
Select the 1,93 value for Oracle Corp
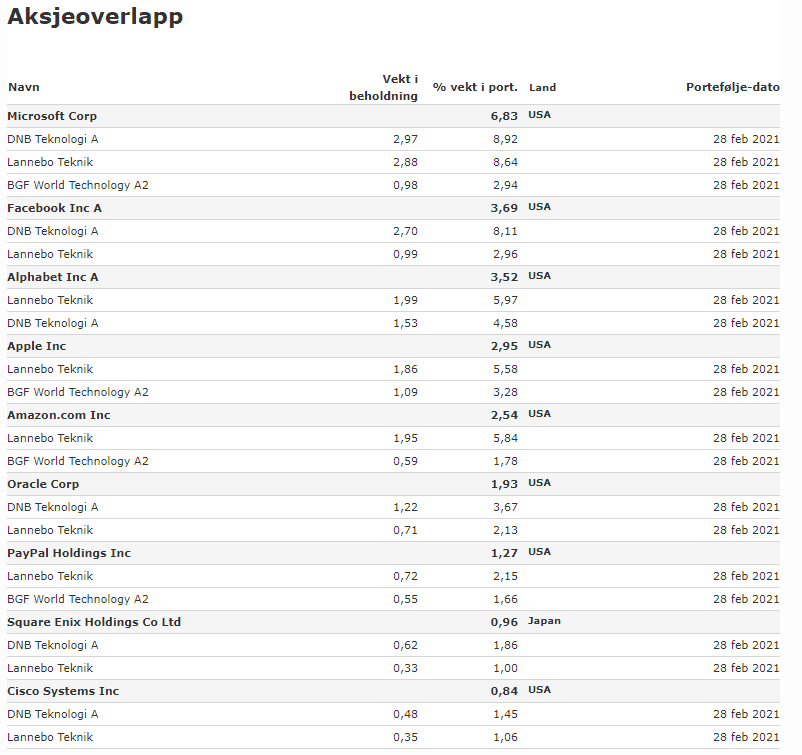click(504, 484)
